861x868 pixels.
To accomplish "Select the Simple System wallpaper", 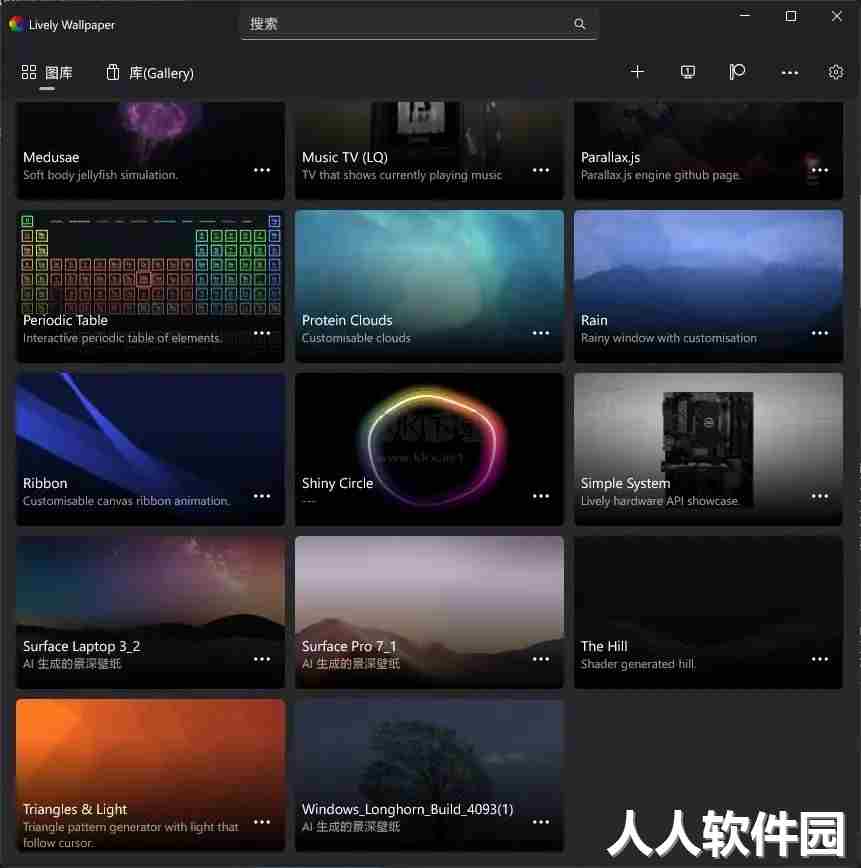I will pos(709,449).
